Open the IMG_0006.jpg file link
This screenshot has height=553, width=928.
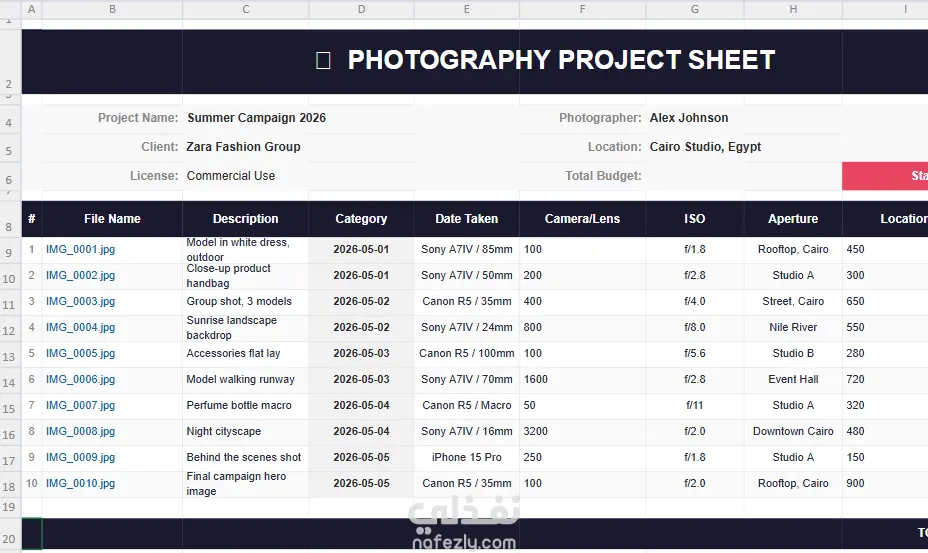click(80, 380)
